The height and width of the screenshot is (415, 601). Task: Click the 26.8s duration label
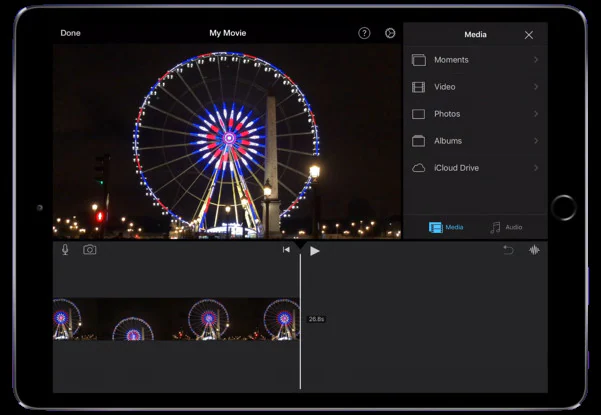coord(316,319)
